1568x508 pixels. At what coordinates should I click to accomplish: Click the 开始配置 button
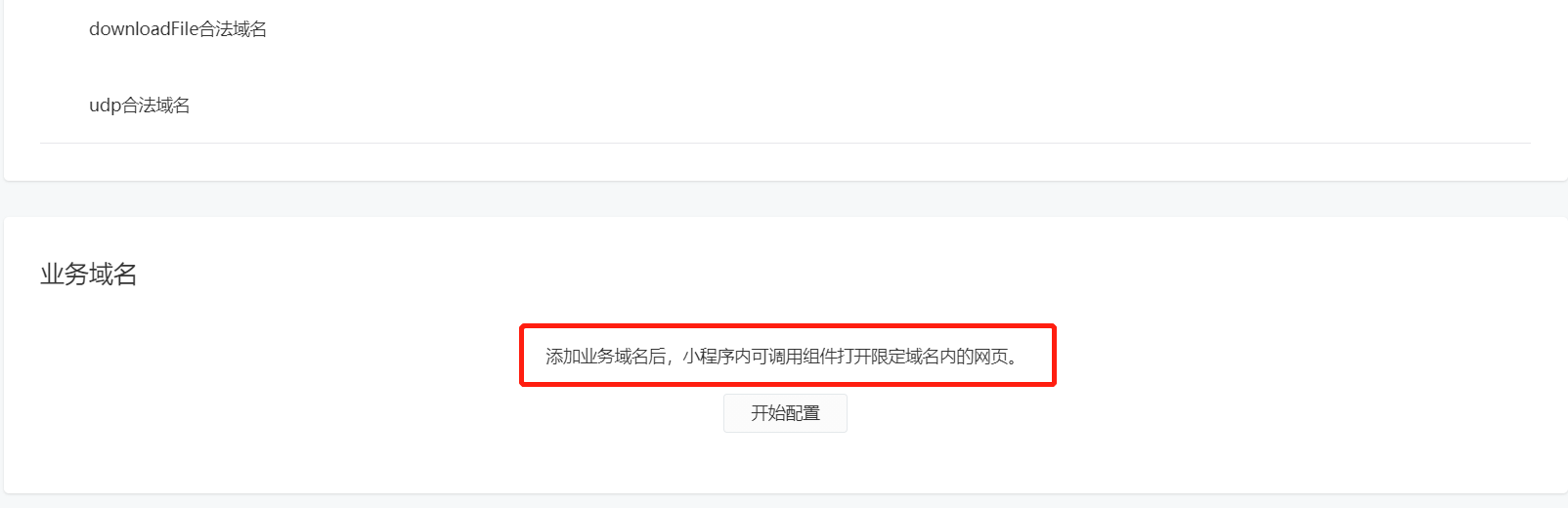[x=785, y=413]
